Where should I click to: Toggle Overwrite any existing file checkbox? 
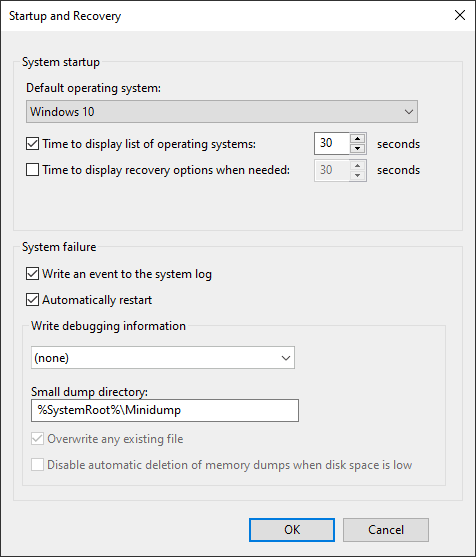pos(37,439)
